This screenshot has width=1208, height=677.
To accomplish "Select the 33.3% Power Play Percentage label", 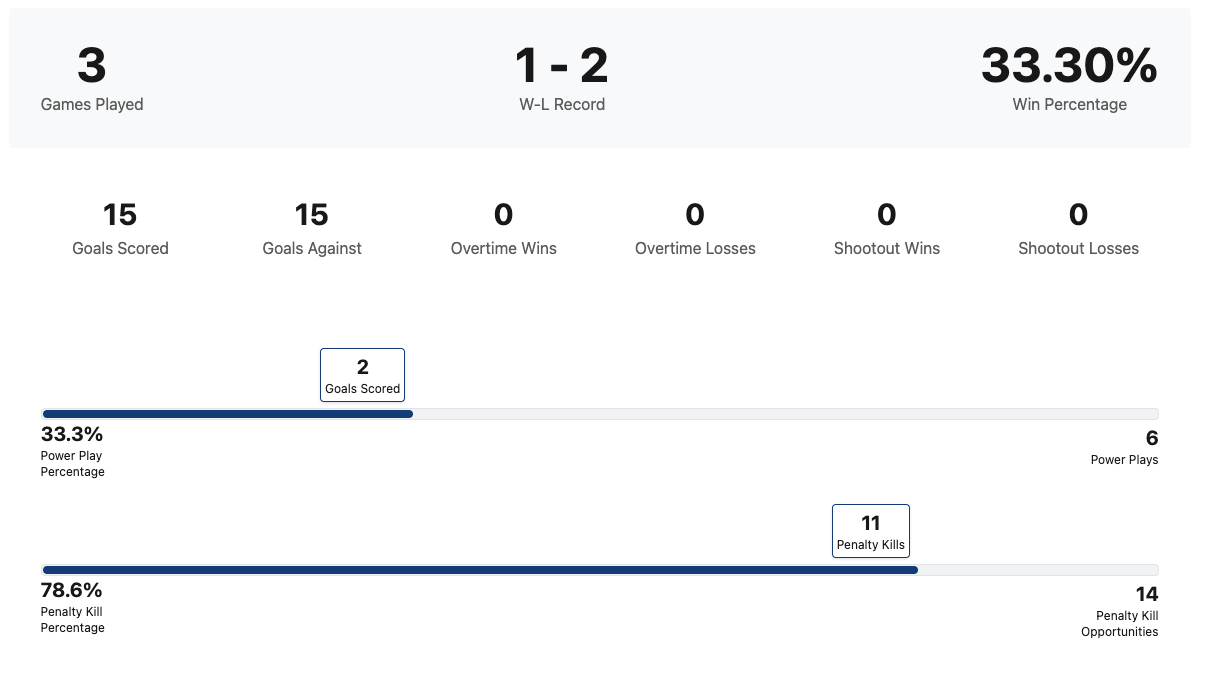I will (x=72, y=451).
